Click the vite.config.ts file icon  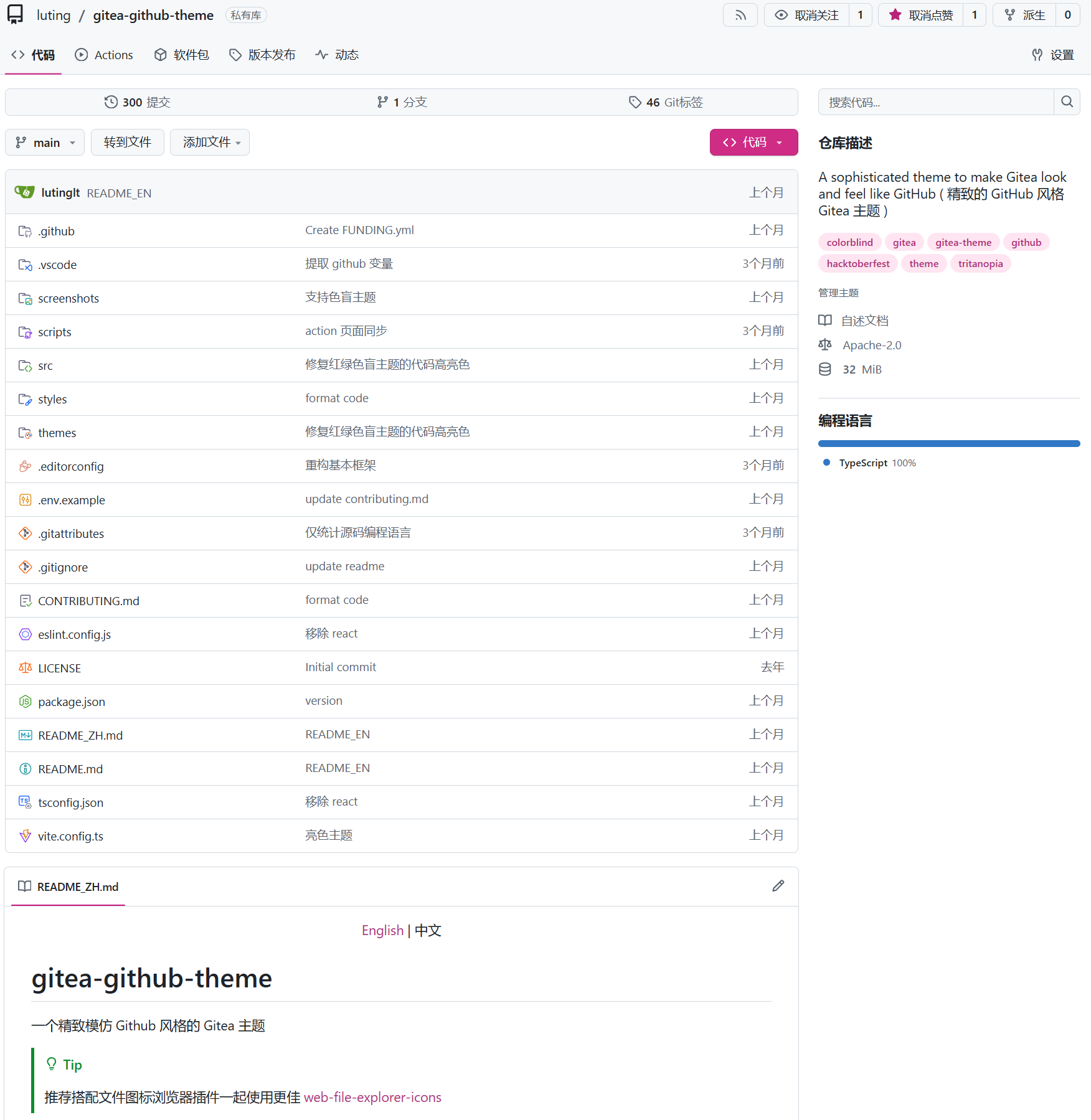[25, 836]
